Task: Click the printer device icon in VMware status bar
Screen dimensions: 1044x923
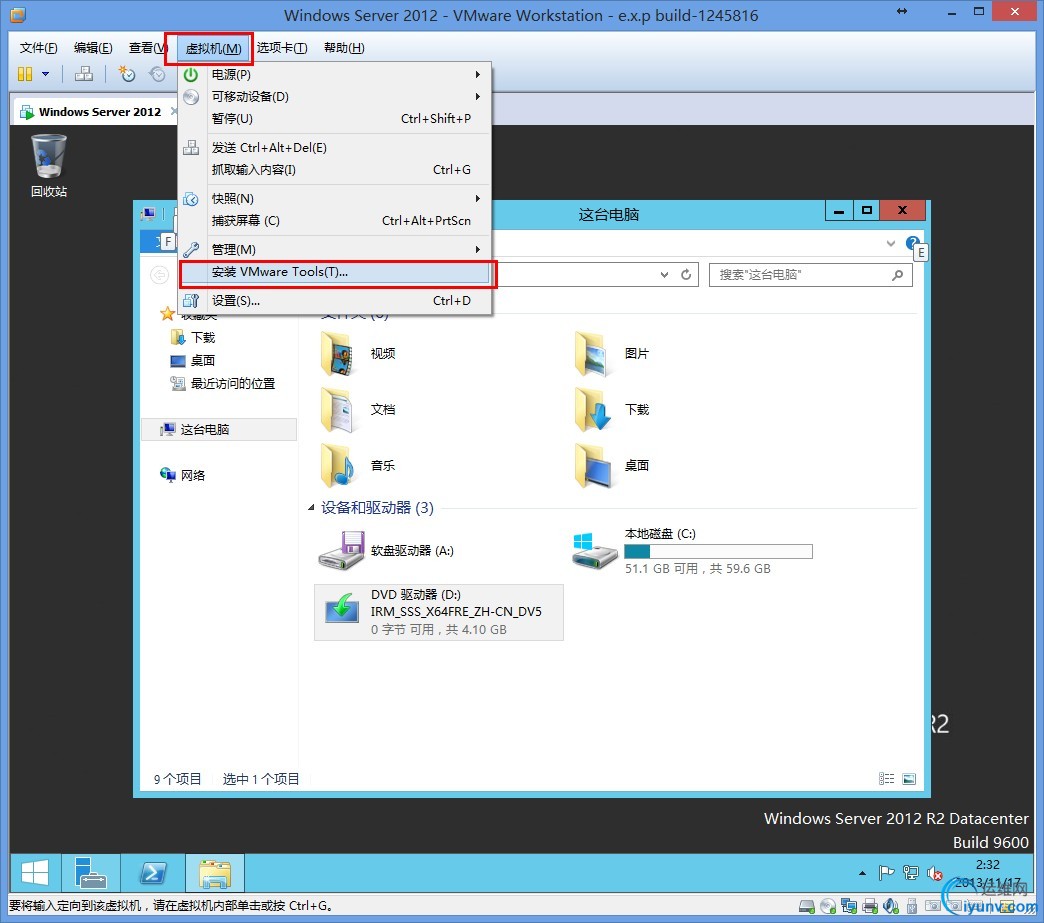Action: click(x=870, y=906)
